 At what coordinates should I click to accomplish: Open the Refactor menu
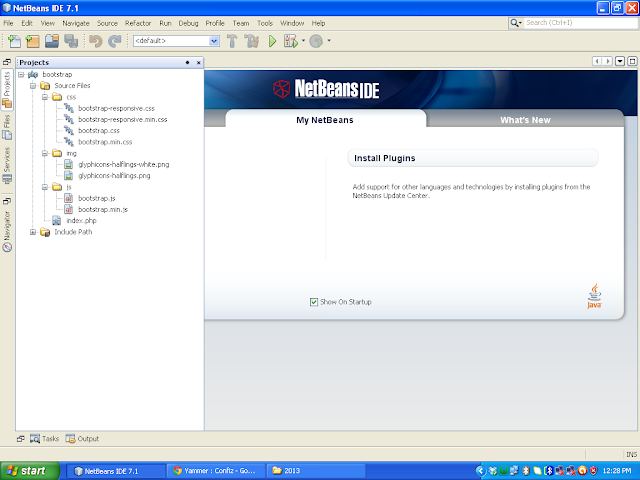click(x=138, y=23)
